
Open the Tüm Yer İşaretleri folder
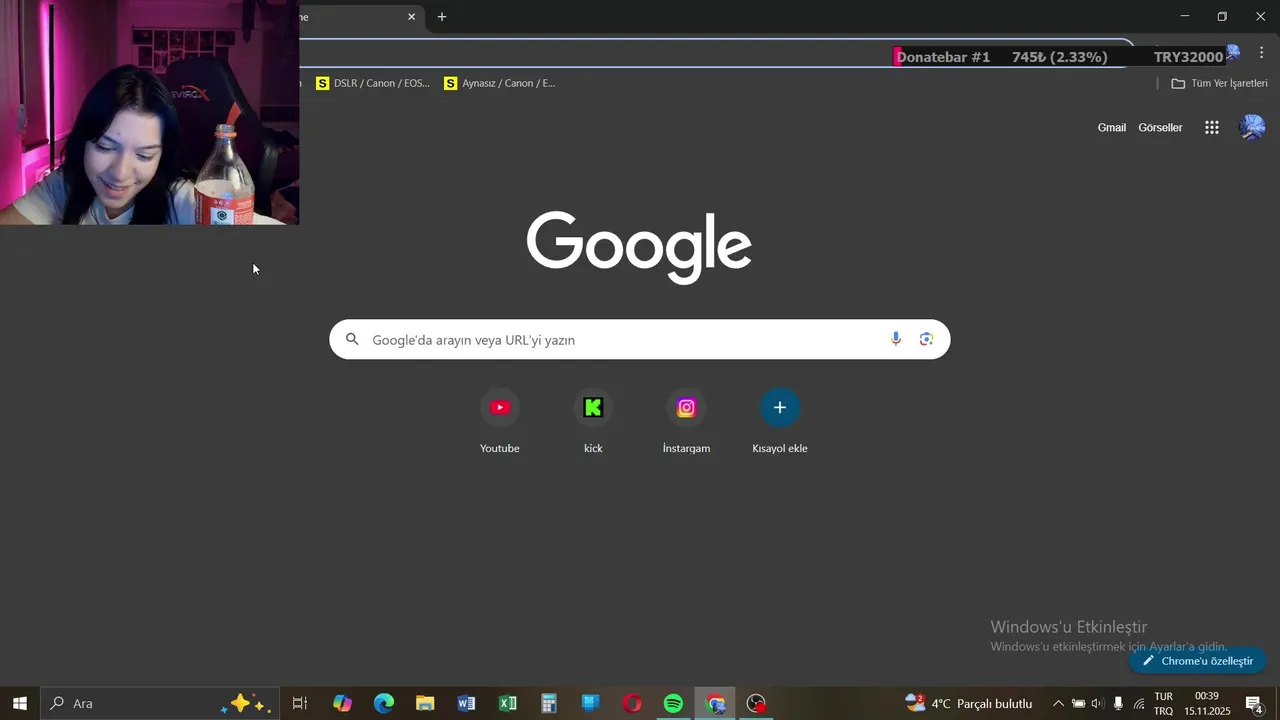pos(1219,83)
